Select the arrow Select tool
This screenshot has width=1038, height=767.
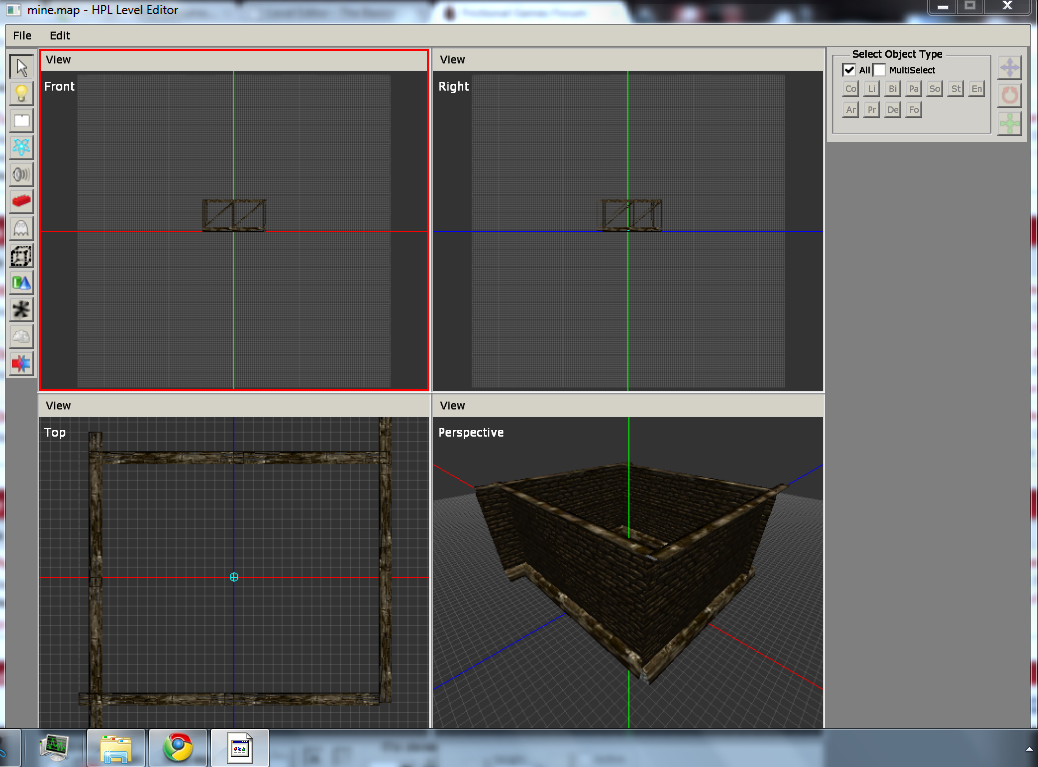(21, 67)
